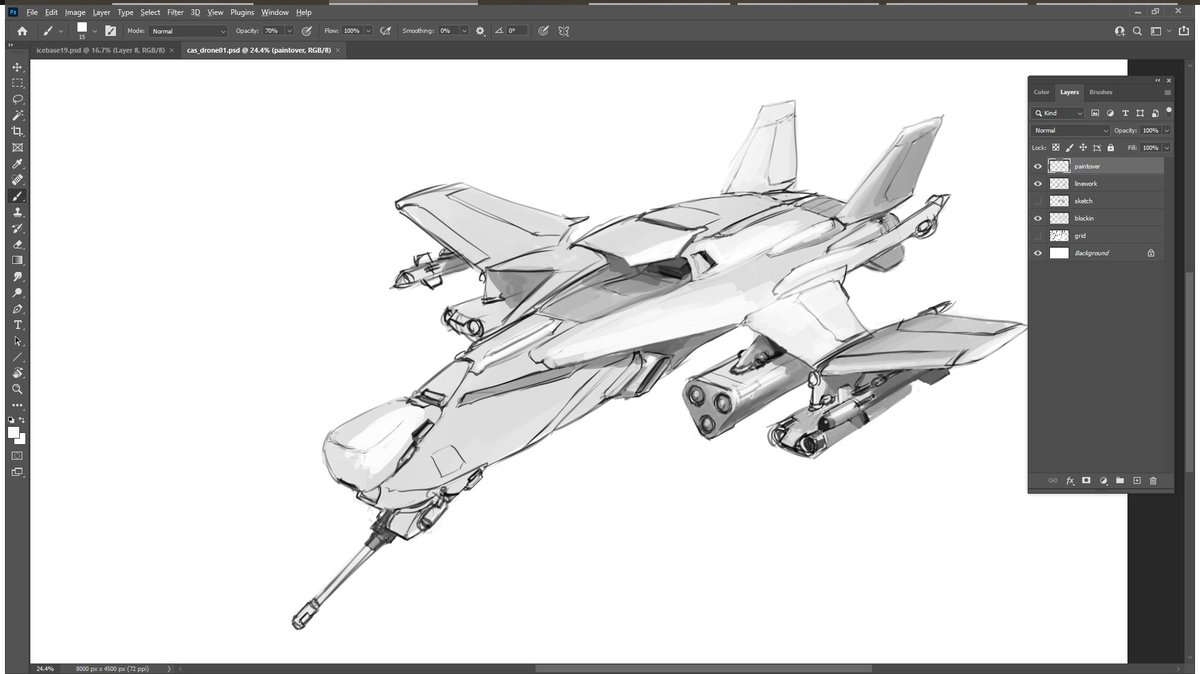This screenshot has width=1200, height=674.
Task: Toggle pressure controls size
Action: [x=543, y=31]
